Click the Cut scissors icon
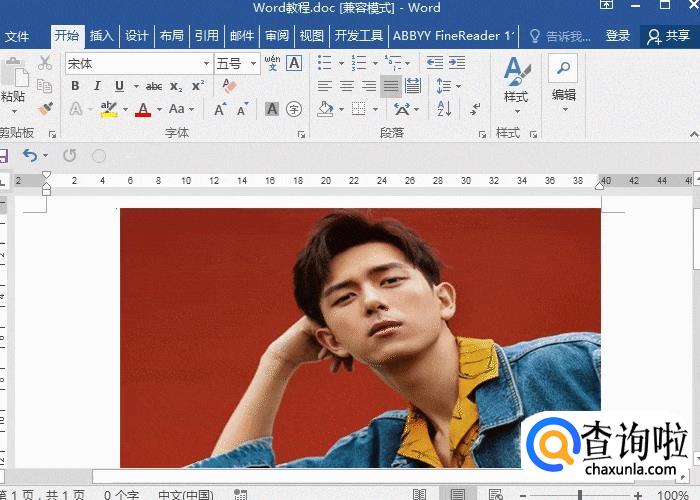The width and height of the screenshot is (700, 500). pos(45,63)
